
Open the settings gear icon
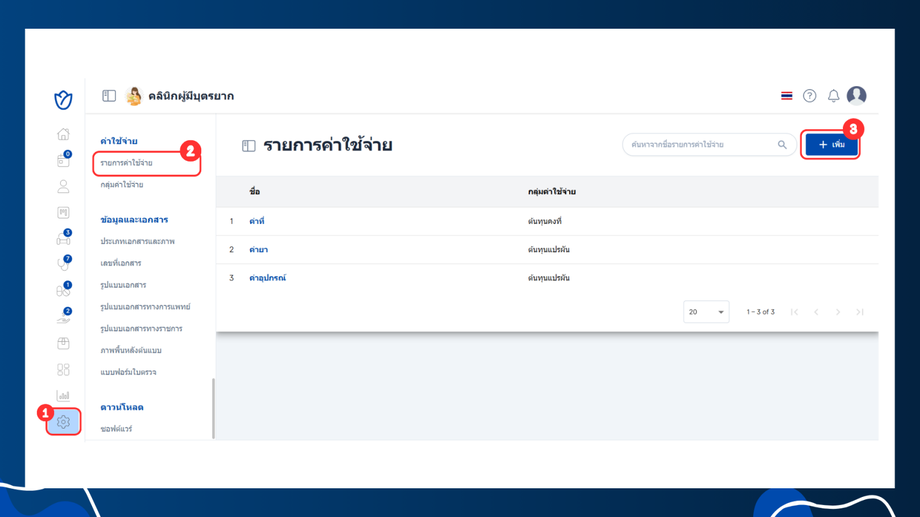63,422
